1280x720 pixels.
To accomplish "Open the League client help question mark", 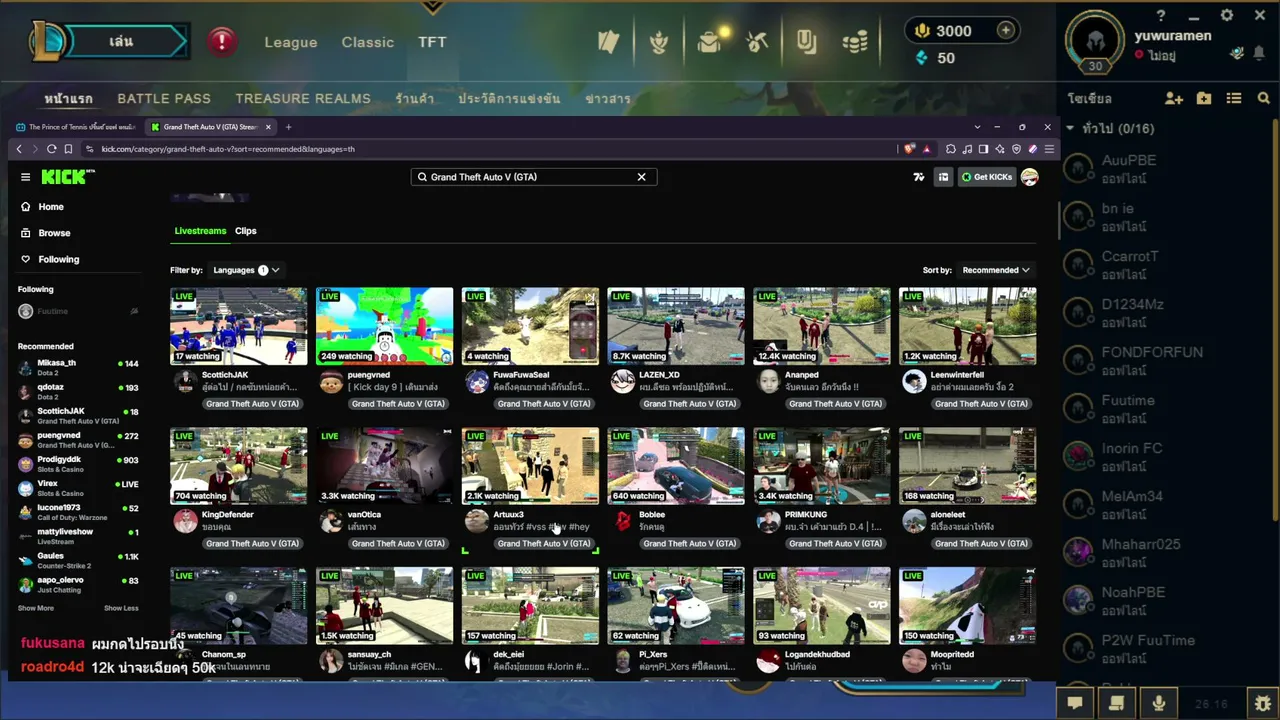I will [x=1161, y=16].
